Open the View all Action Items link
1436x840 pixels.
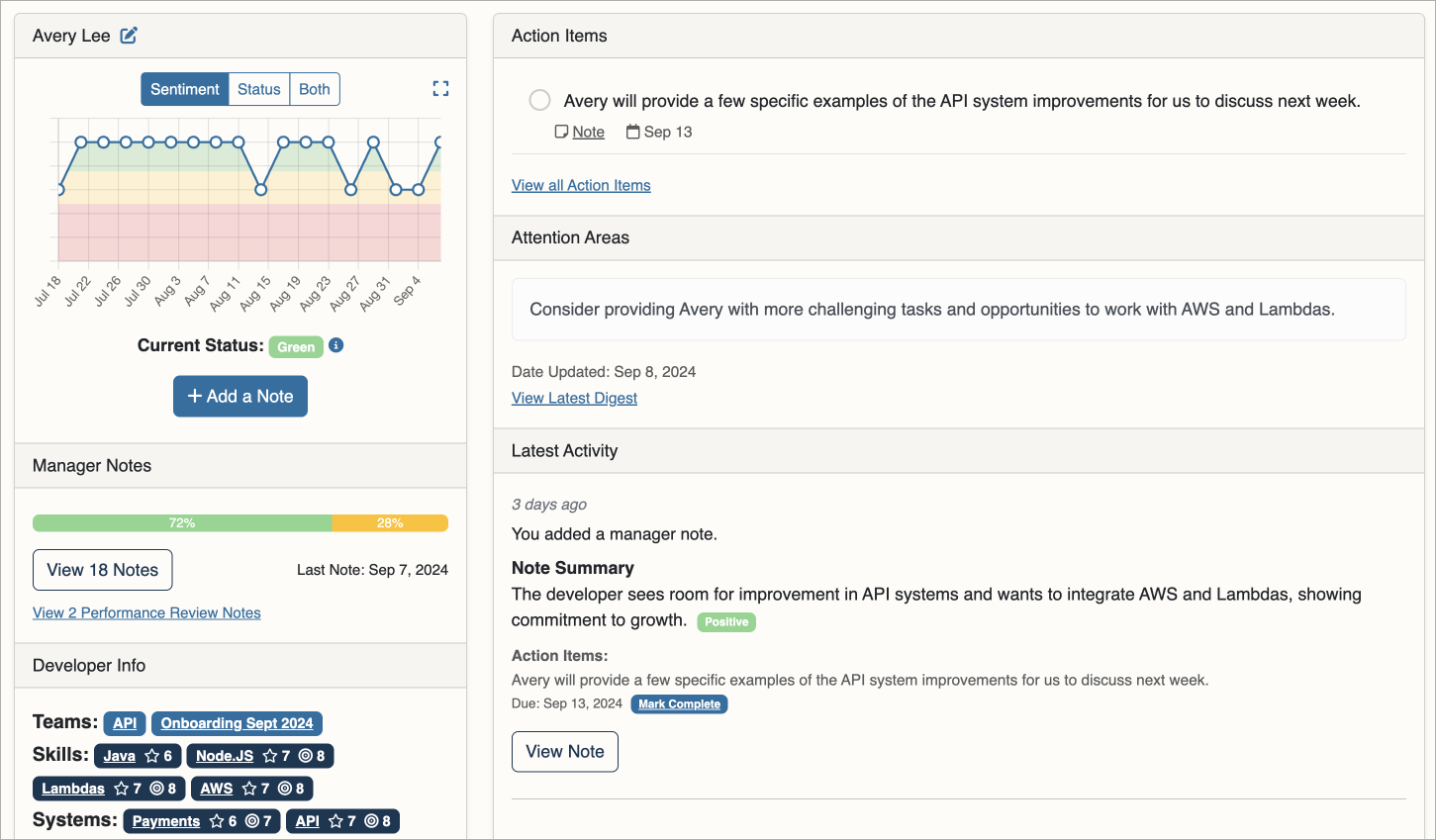[x=581, y=185]
